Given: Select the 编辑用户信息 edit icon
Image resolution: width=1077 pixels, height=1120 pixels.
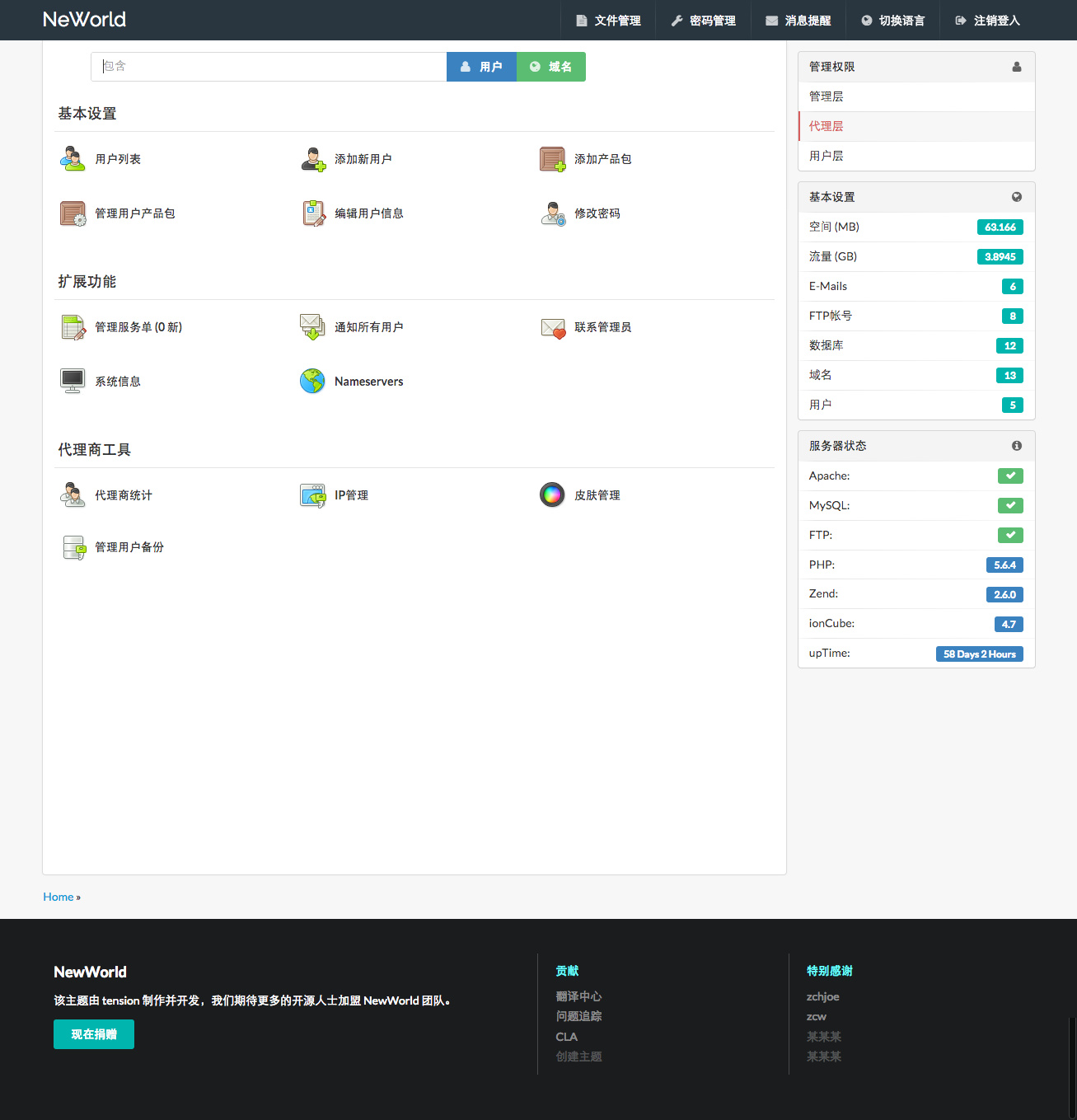Looking at the screenshot, I should [x=312, y=213].
